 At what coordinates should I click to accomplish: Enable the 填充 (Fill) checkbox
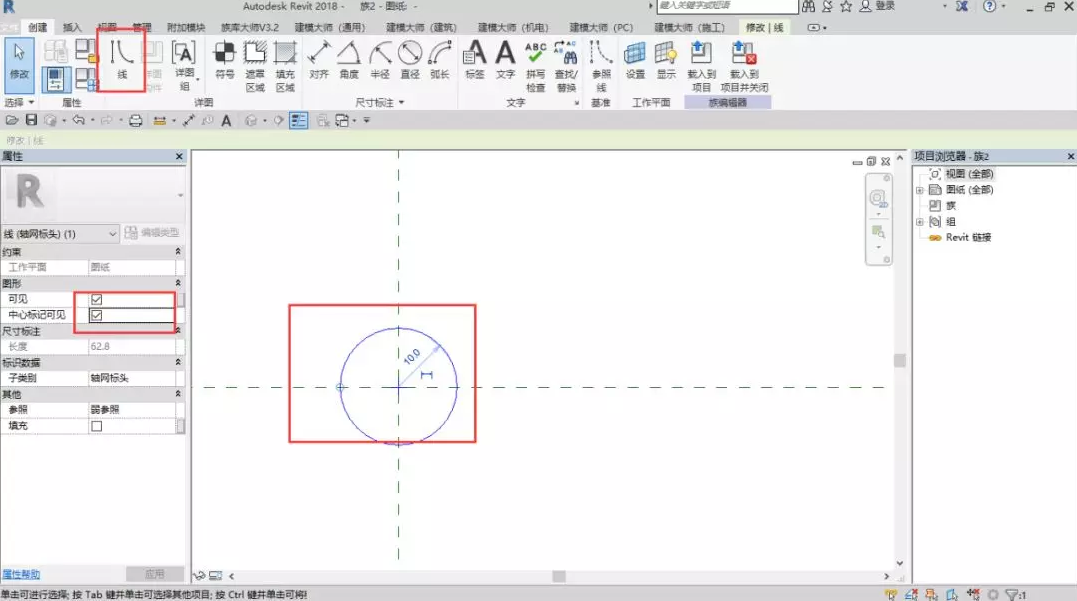click(x=97, y=426)
